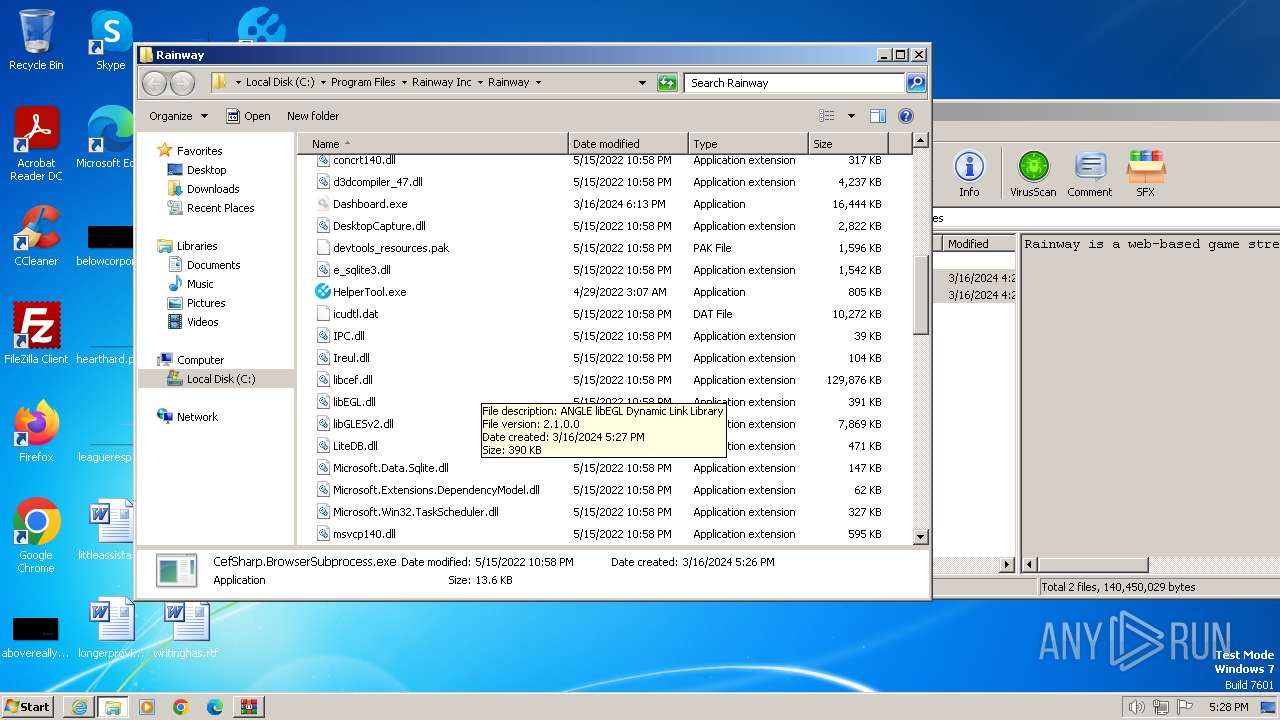Click the Start button
The image size is (1280, 720).
pyautogui.click(x=28, y=707)
